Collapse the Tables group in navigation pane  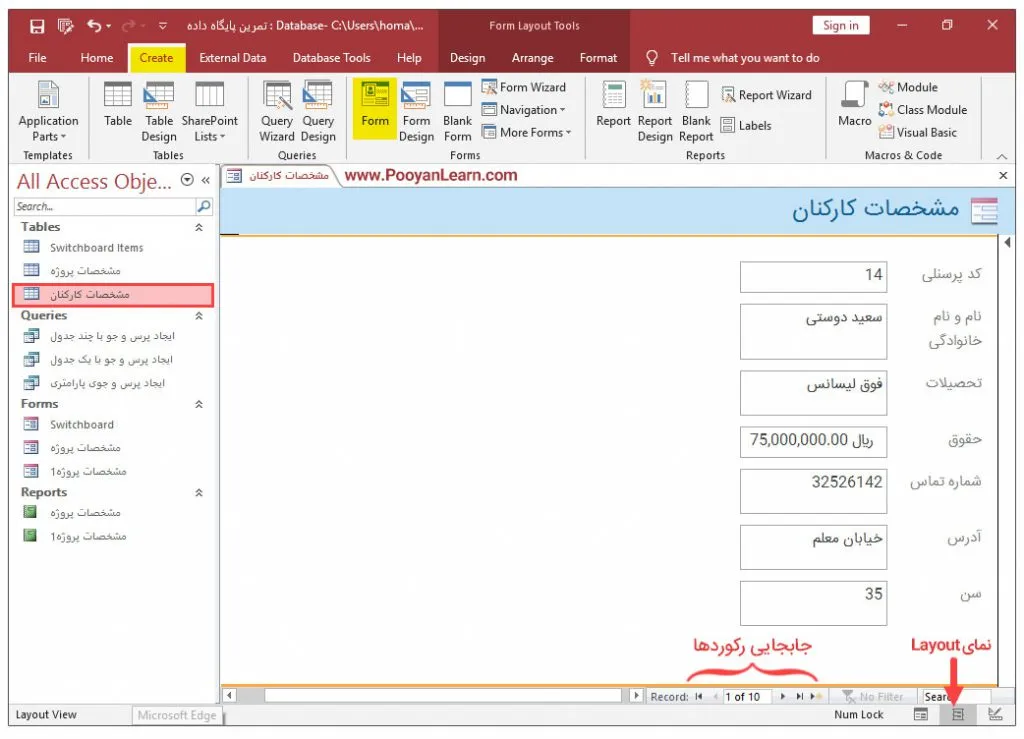(x=198, y=228)
